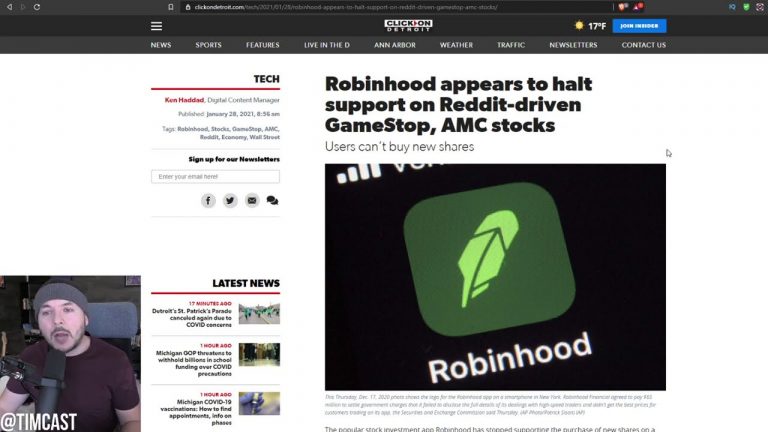768x432 pixels.
Task: Bookmark this page icon in address bar
Action: 170,7
